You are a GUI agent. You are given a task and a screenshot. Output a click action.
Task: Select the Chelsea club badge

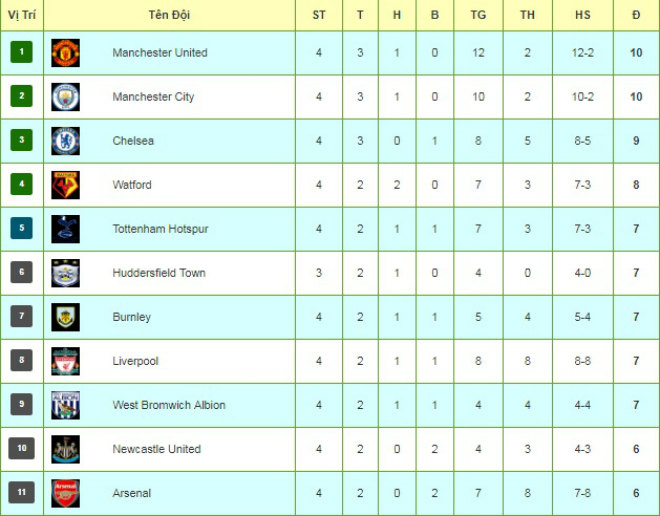(66, 141)
